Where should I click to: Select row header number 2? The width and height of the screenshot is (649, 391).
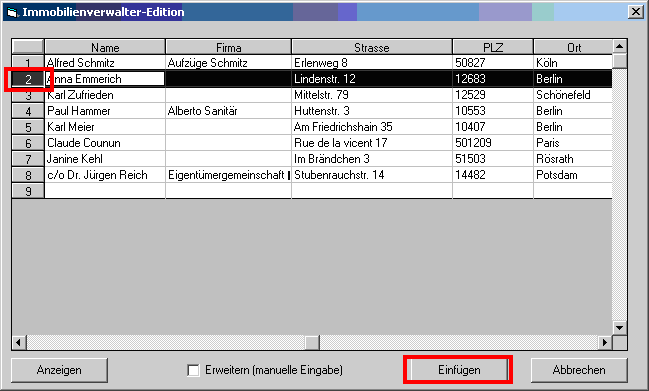28,79
